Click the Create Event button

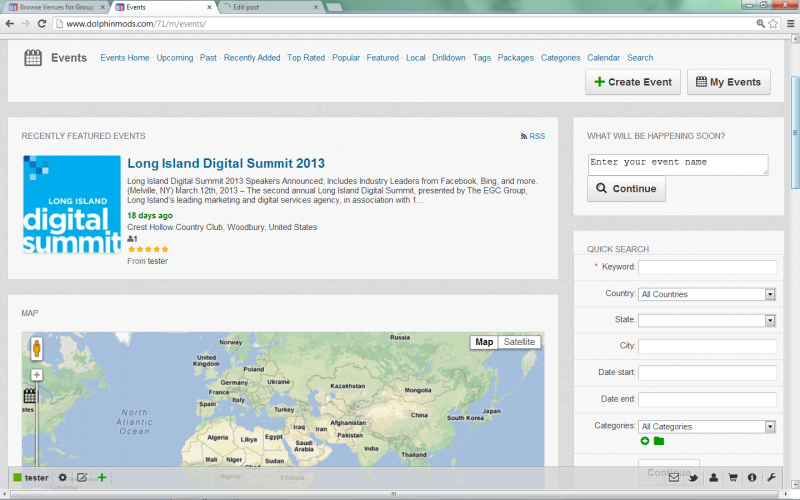coord(633,82)
